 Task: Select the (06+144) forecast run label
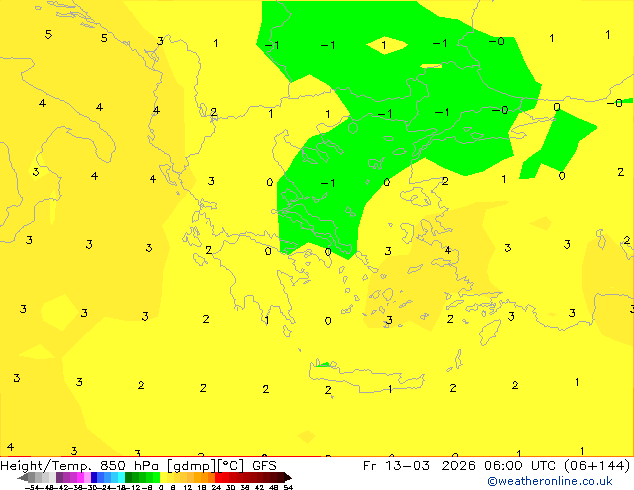click(598, 466)
